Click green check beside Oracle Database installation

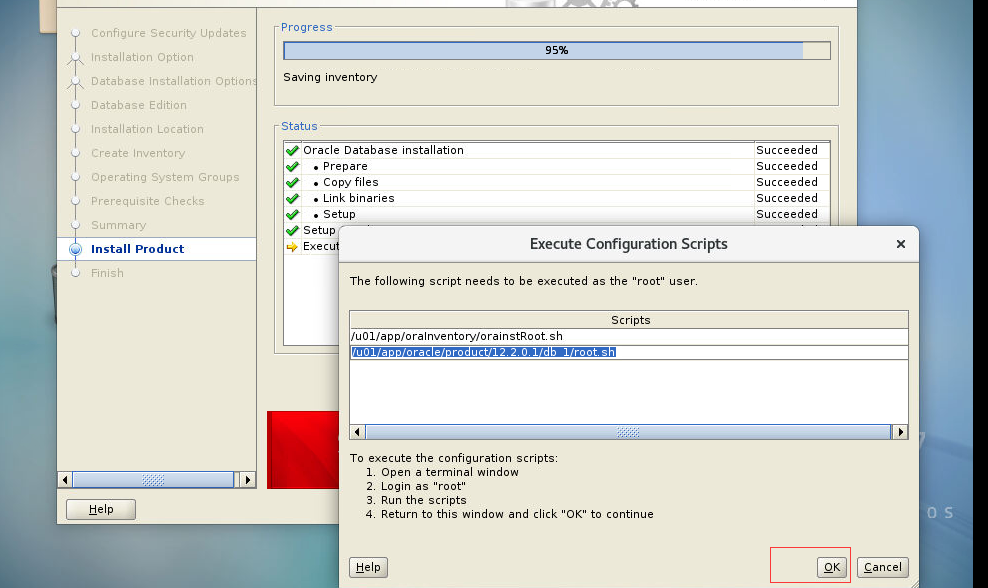coord(292,151)
